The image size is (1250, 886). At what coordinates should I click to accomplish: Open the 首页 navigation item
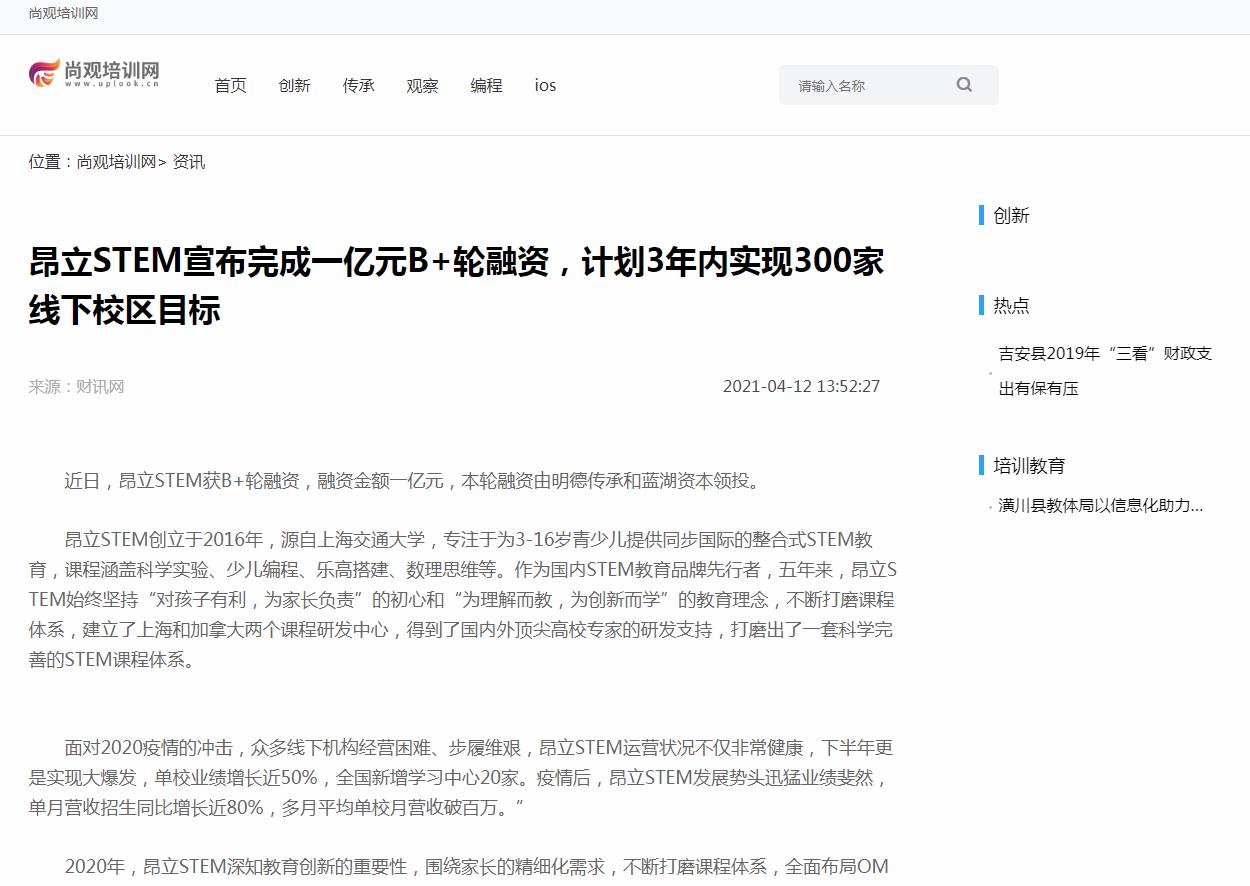pyautogui.click(x=230, y=86)
